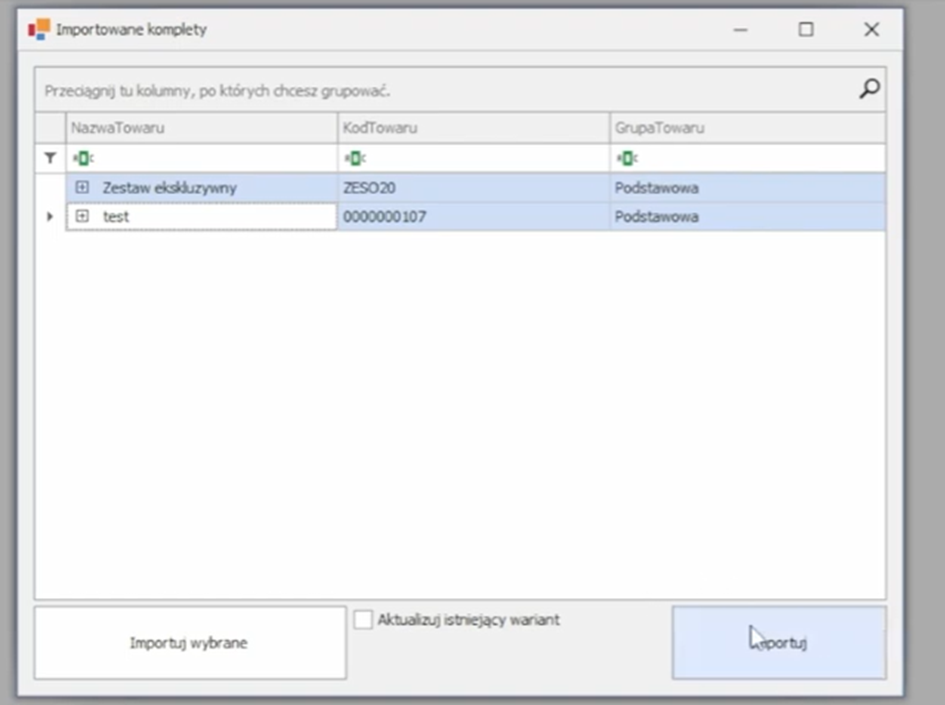Open filter operator icon for NazwaTowaru

coord(81,158)
